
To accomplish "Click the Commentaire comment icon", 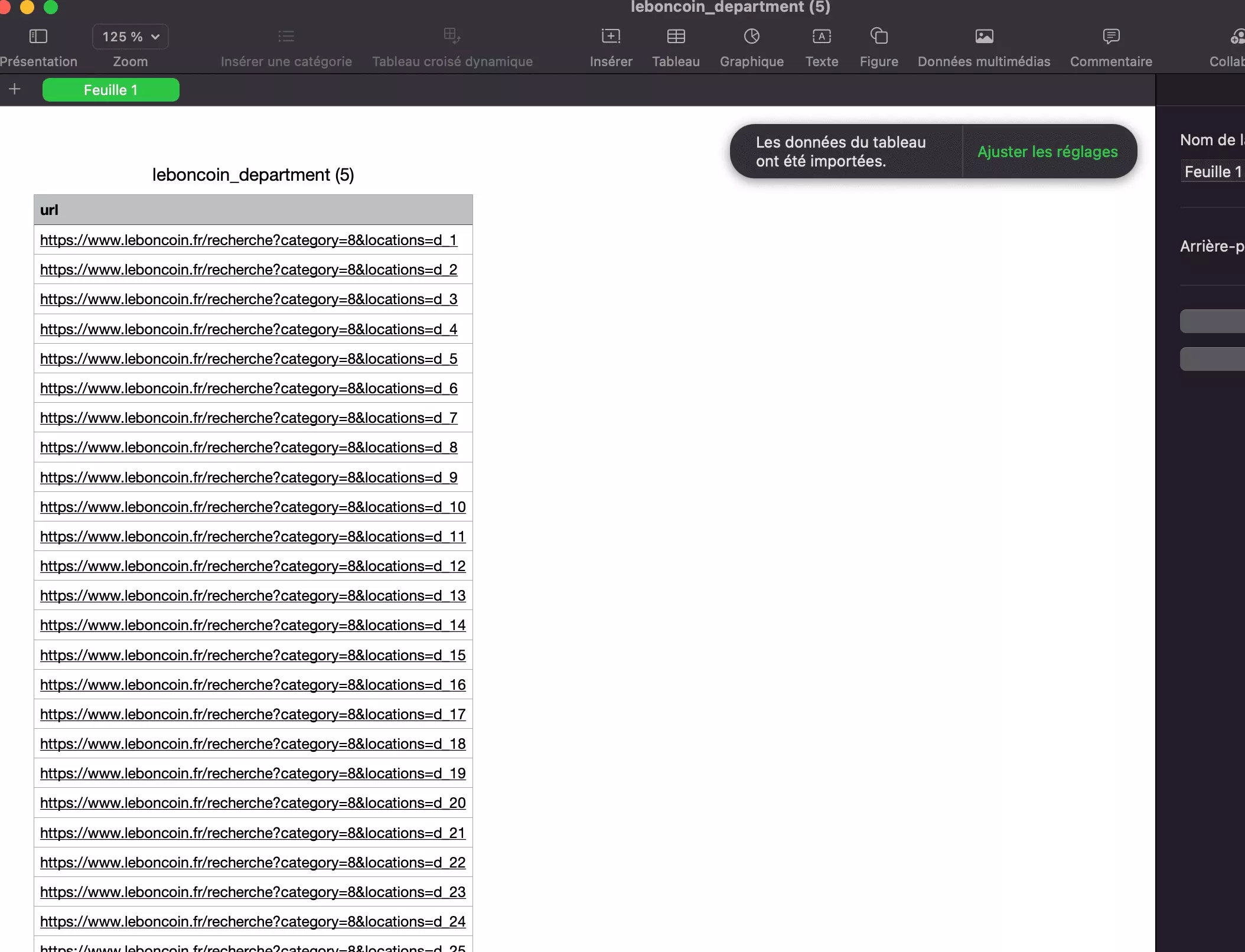I will pyautogui.click(x=1111, y=37).
